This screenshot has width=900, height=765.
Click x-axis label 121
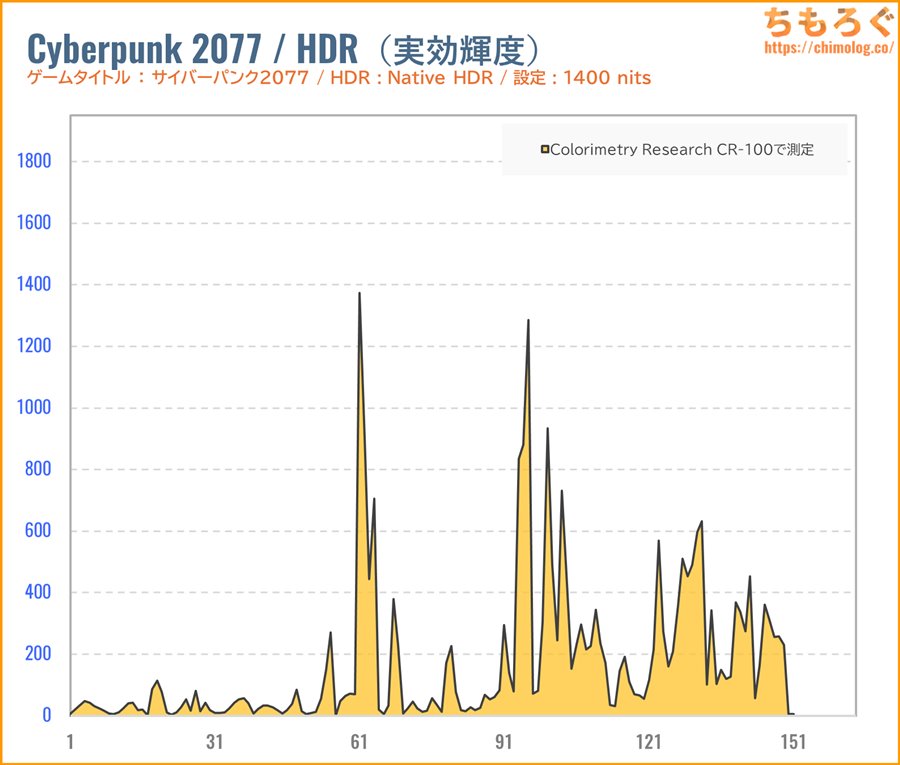pos(649,742)
